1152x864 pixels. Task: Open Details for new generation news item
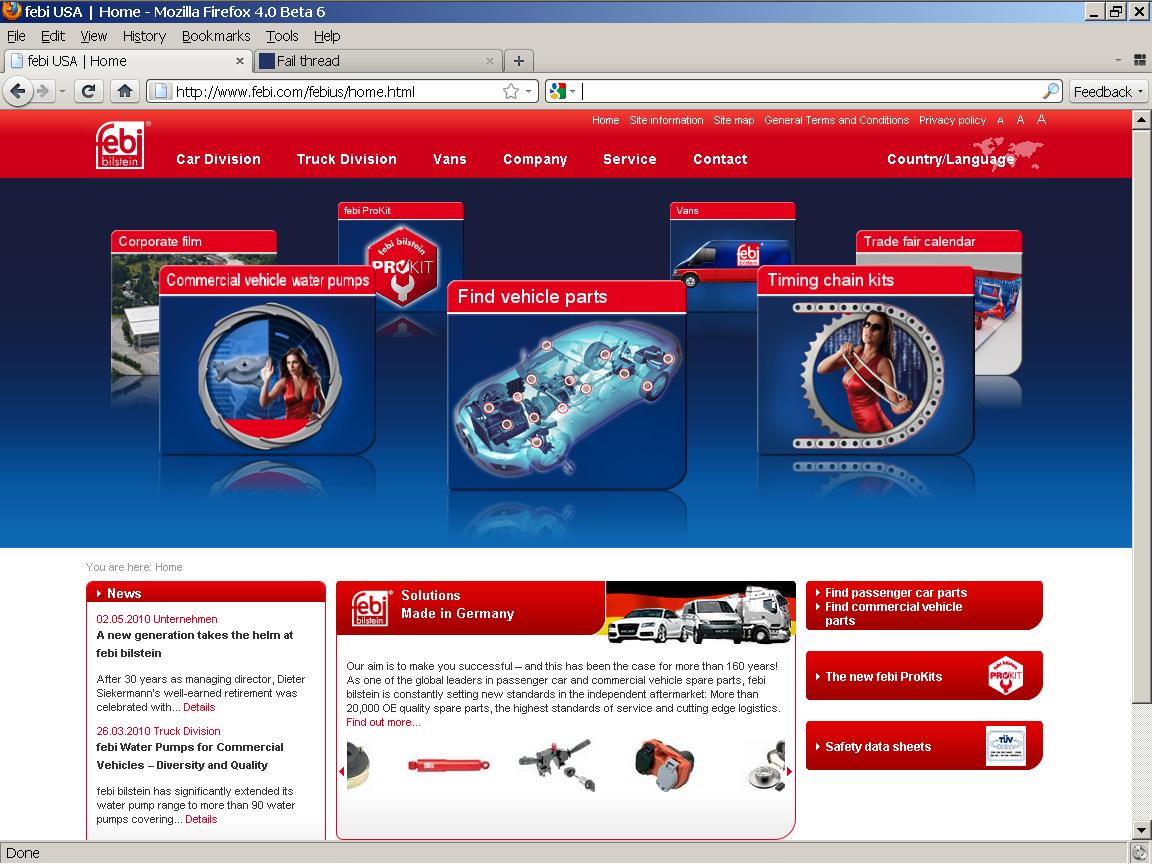199,708
